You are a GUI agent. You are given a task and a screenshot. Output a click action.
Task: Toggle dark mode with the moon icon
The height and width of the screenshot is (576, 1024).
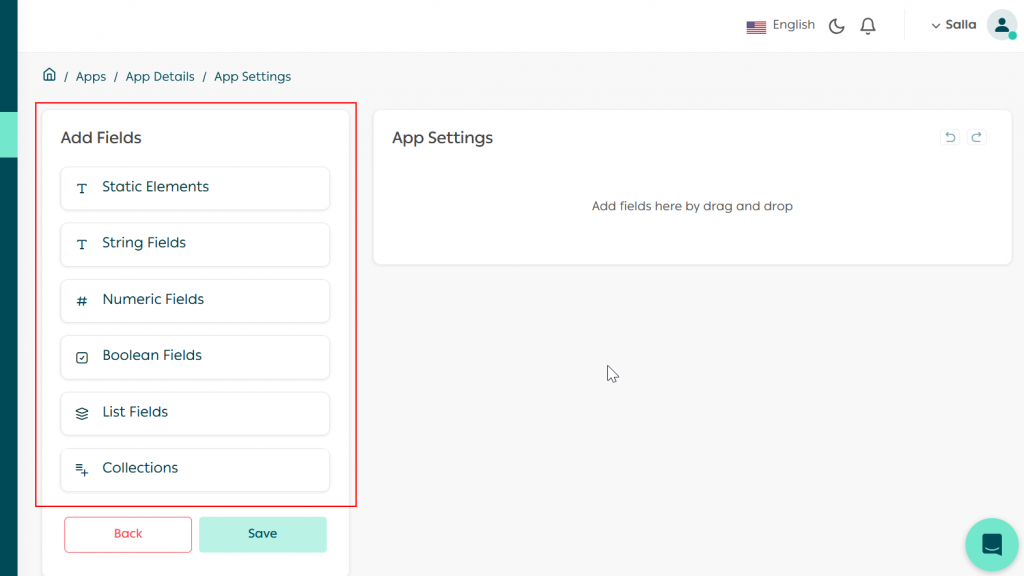coord(836,26)
